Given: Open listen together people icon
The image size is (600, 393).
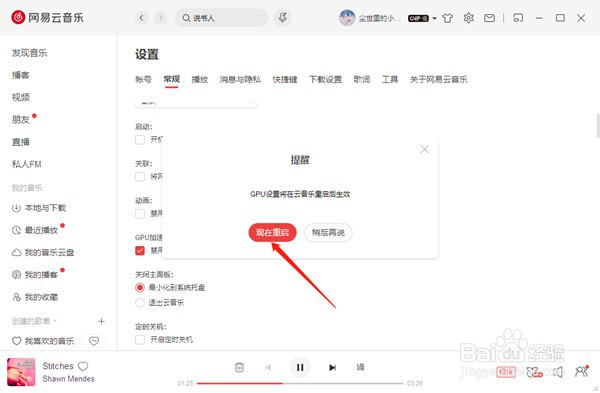Looking at the screenshot, I should point(582,371).
